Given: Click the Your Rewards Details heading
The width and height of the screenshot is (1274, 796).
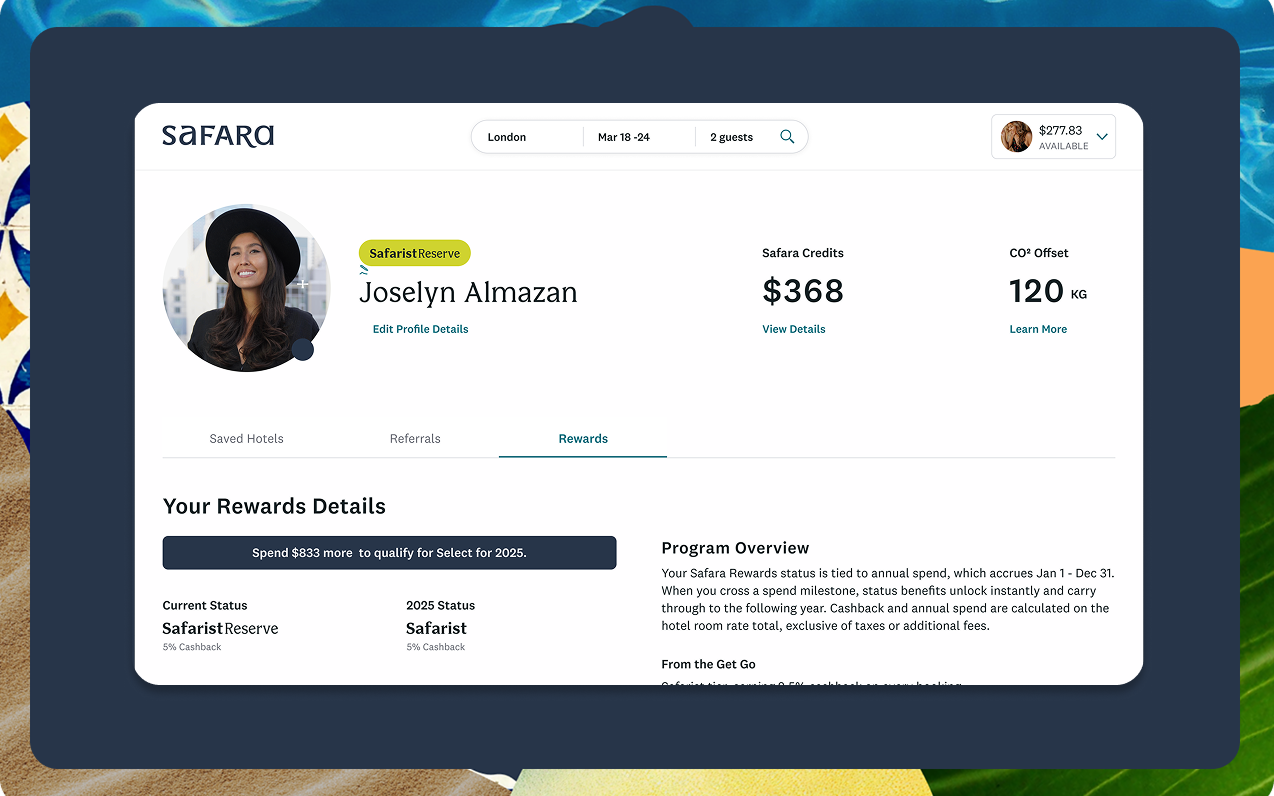Looking at the screenshot, I should pos(274,506).
